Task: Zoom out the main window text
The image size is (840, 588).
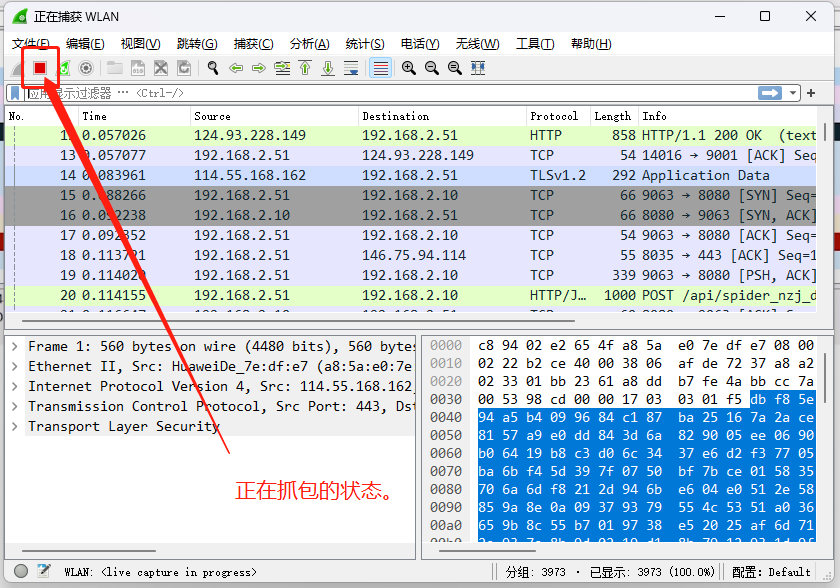Action: point(432,68)
